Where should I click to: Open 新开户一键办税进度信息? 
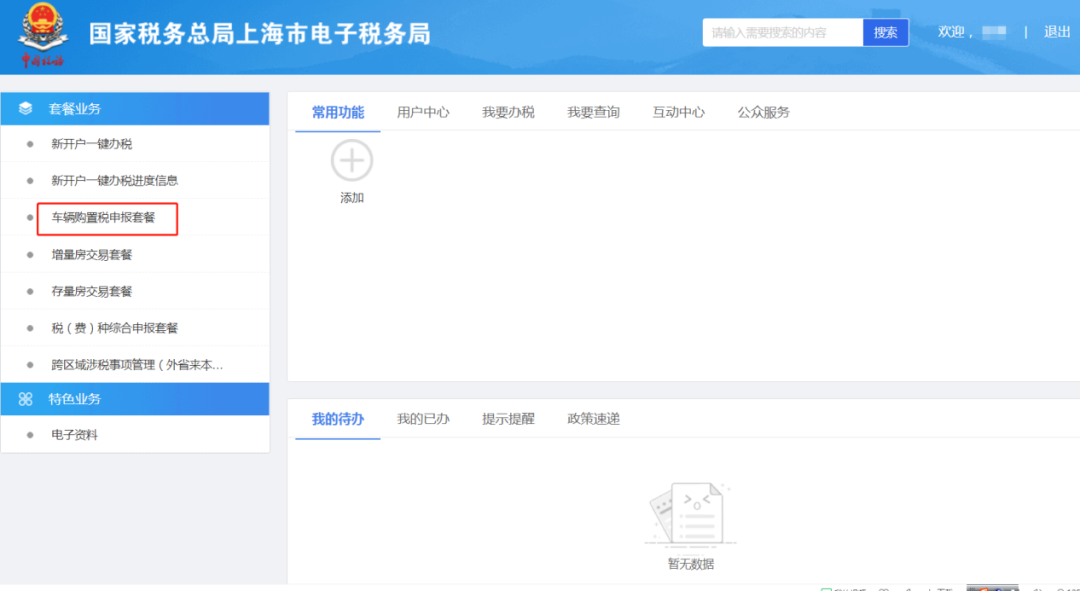pos(115,181)
